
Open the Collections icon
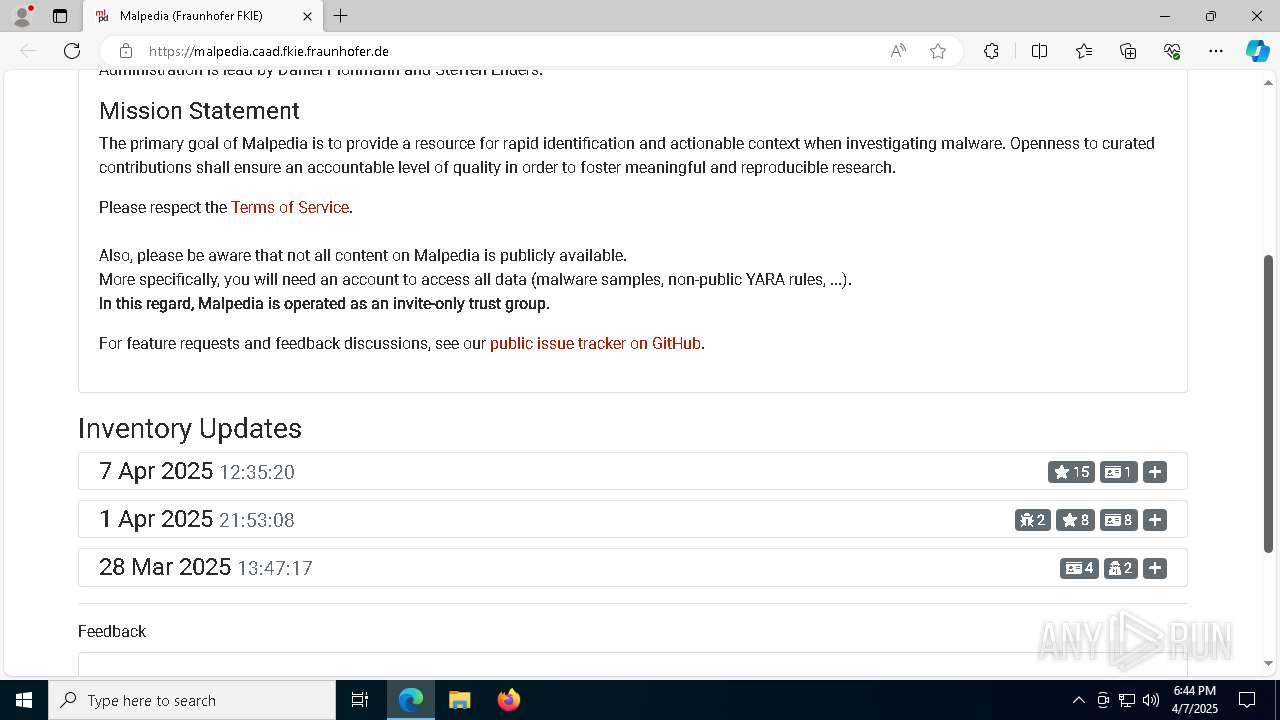point(1128,51)
